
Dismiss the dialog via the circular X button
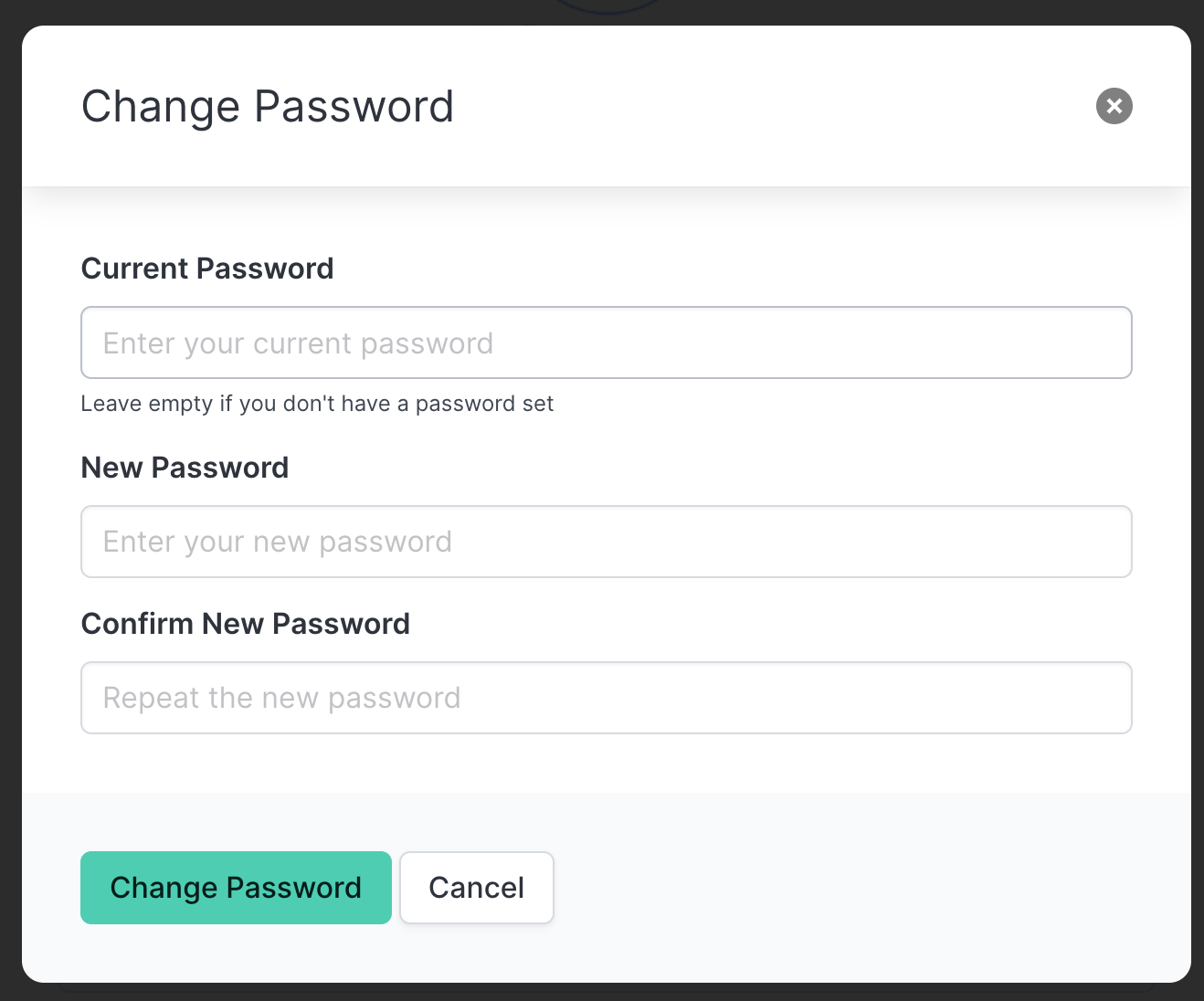click(x=1114, y=106)
